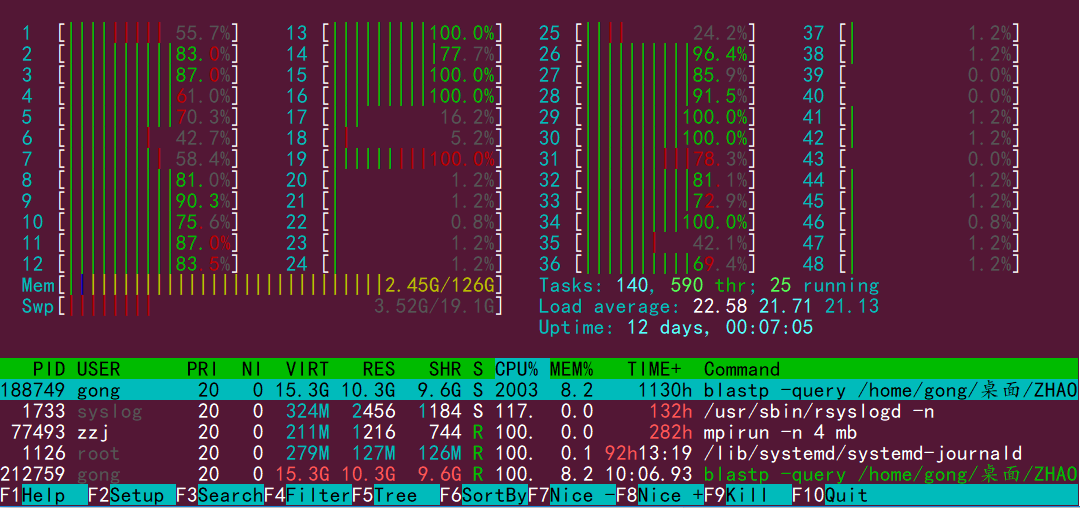Sort by the PID column header
This screenshot has width=1080, height=508.
tap(48, 369)
